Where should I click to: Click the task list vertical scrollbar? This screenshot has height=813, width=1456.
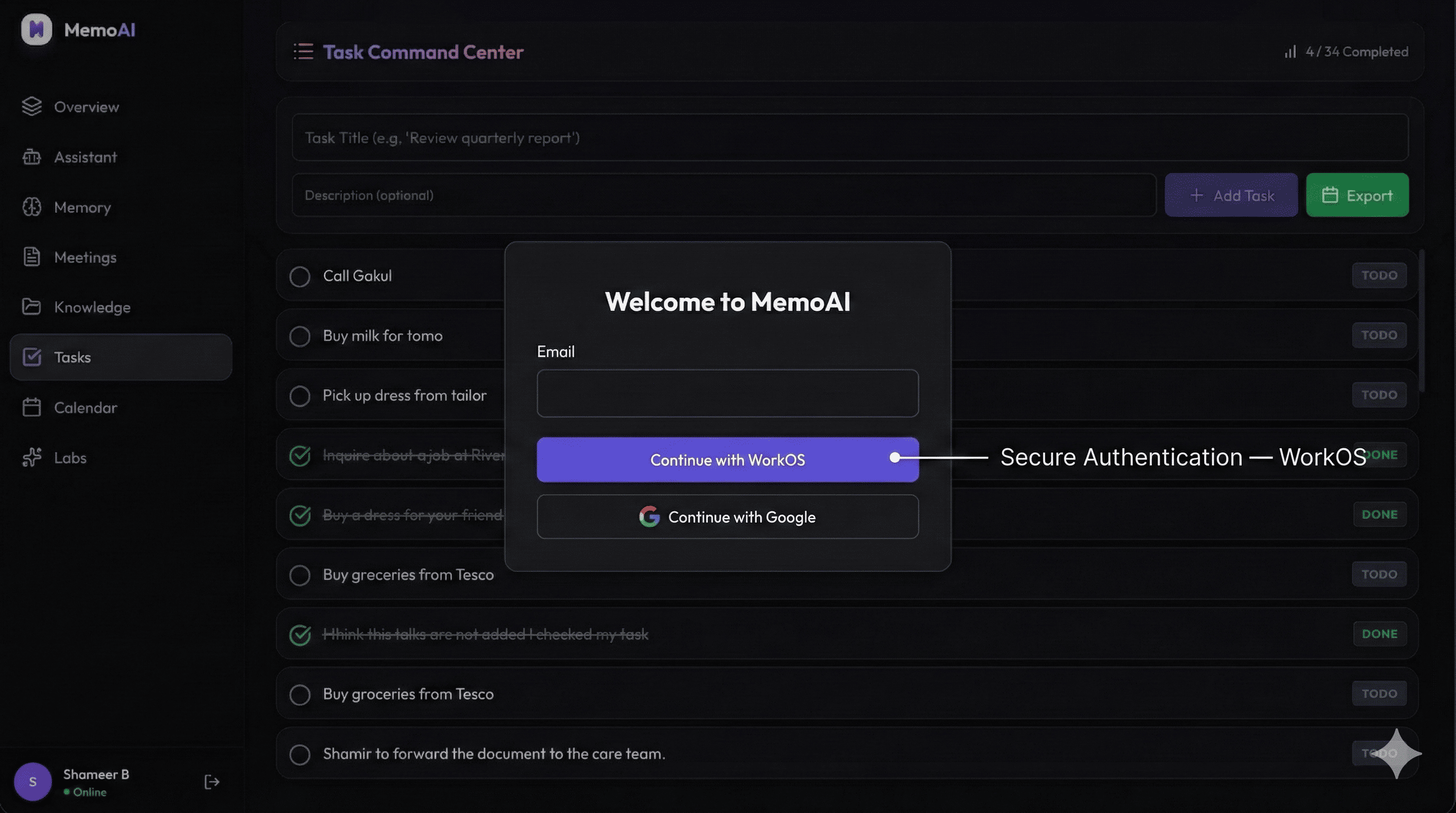1421,320
